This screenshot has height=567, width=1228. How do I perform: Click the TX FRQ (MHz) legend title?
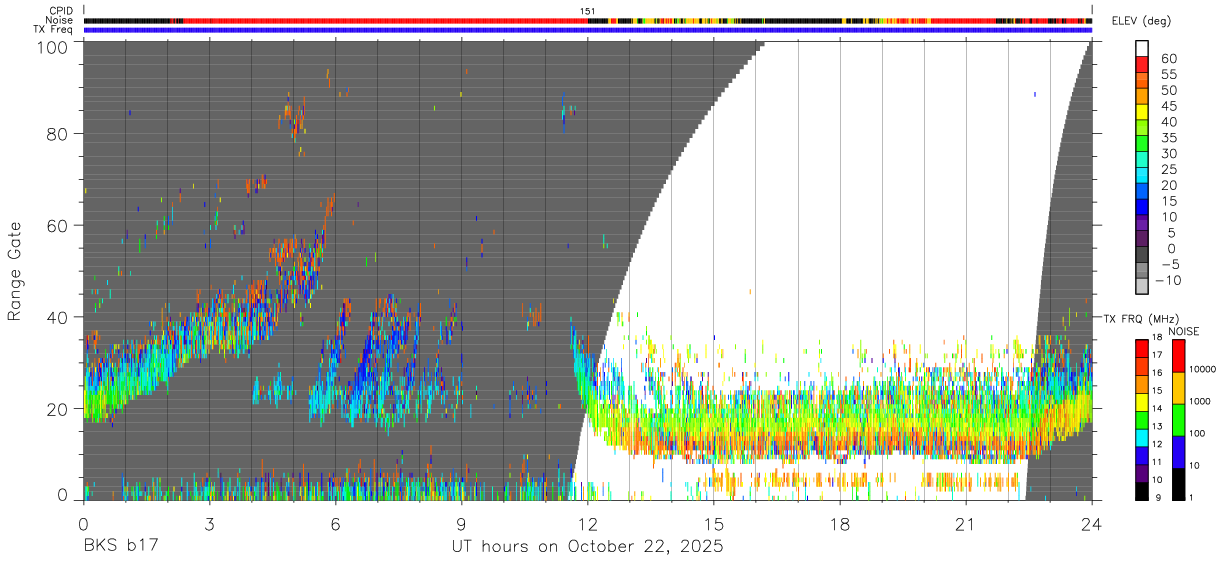[x=1139, y=318]
